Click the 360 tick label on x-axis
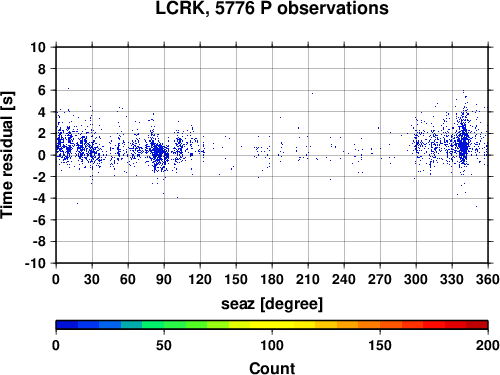This screenshot has height=375, width=500. [488, 279]
